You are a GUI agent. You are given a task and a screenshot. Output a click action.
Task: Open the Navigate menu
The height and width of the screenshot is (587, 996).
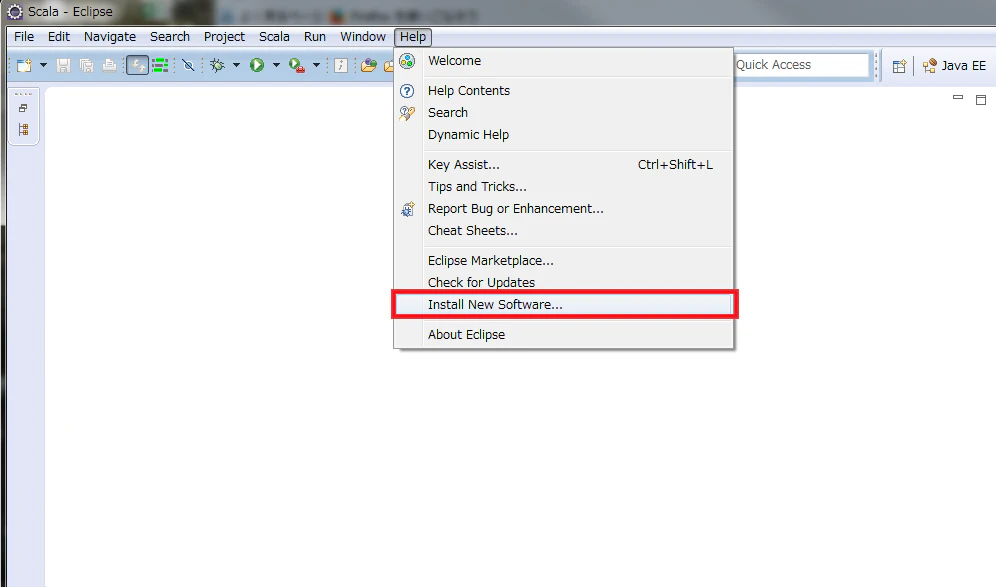[110, 37]
